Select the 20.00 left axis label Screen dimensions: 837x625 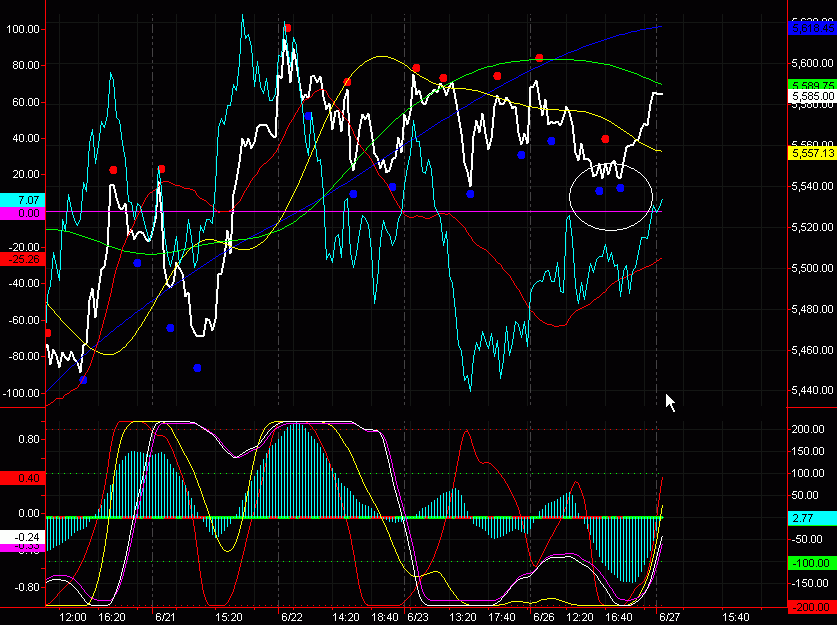(x=25, y=175)
